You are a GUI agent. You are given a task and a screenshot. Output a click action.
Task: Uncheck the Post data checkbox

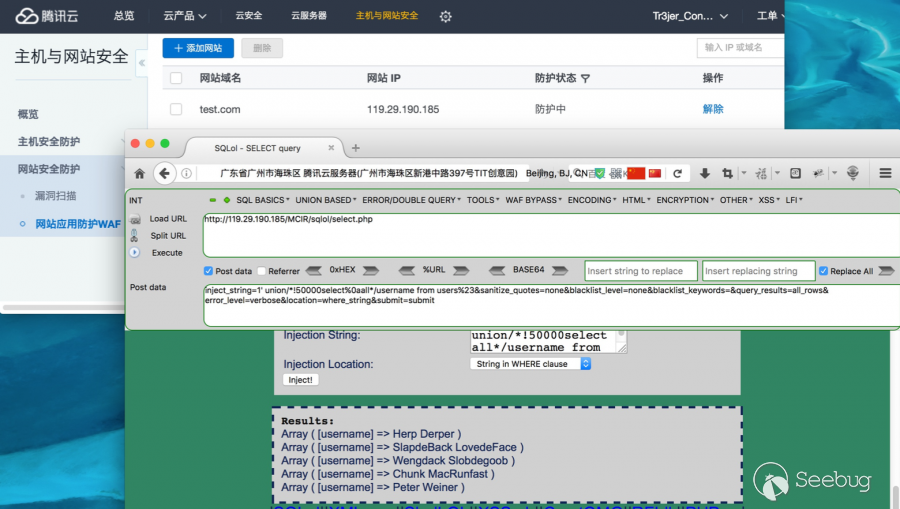pos(208,271)
